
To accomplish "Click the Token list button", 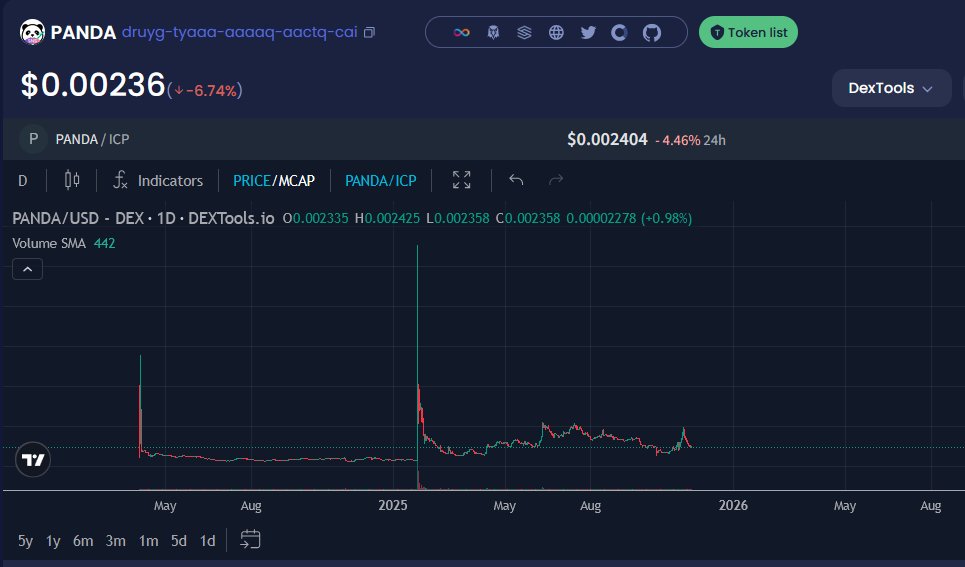I will (748, 32).
